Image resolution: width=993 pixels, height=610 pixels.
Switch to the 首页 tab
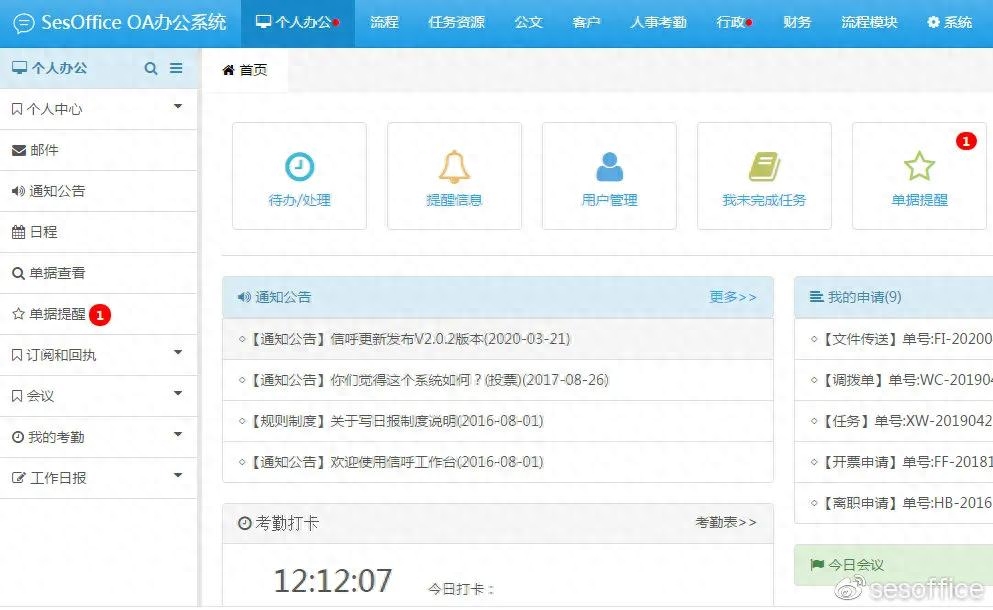coord(245,70)
